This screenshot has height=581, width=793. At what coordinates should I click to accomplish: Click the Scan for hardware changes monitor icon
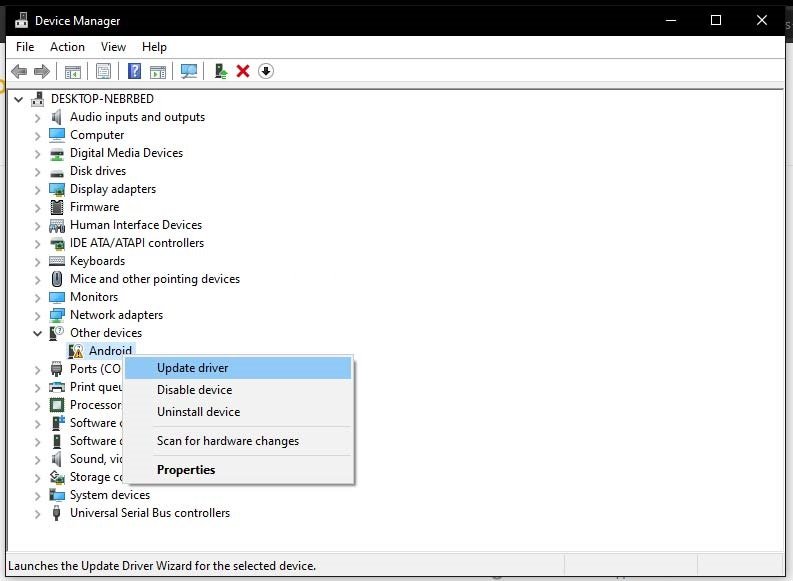[189, 71]
